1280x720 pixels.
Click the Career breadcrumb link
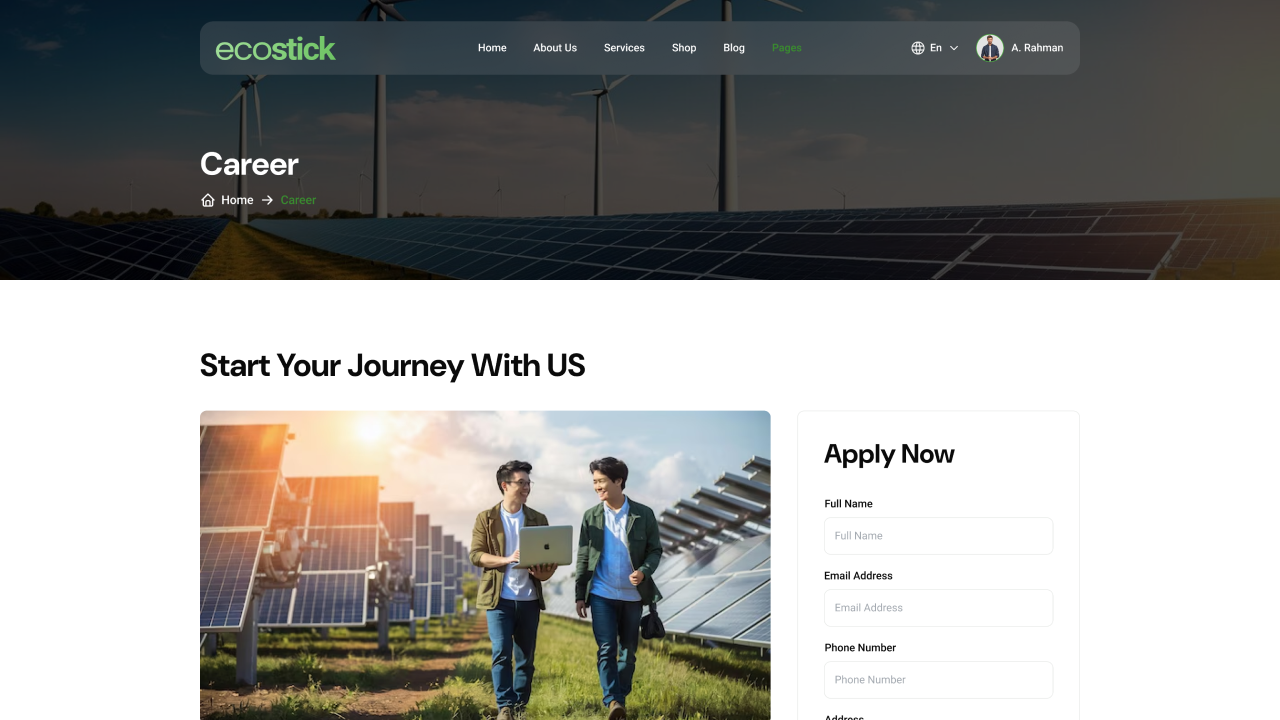point(298,200)
